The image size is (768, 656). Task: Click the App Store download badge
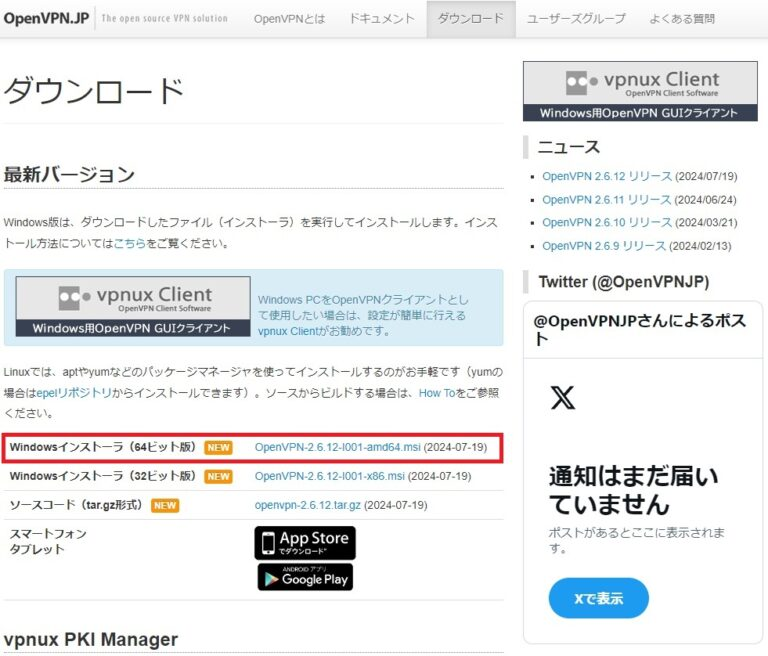pyautogui.click(x=305, y=543)
